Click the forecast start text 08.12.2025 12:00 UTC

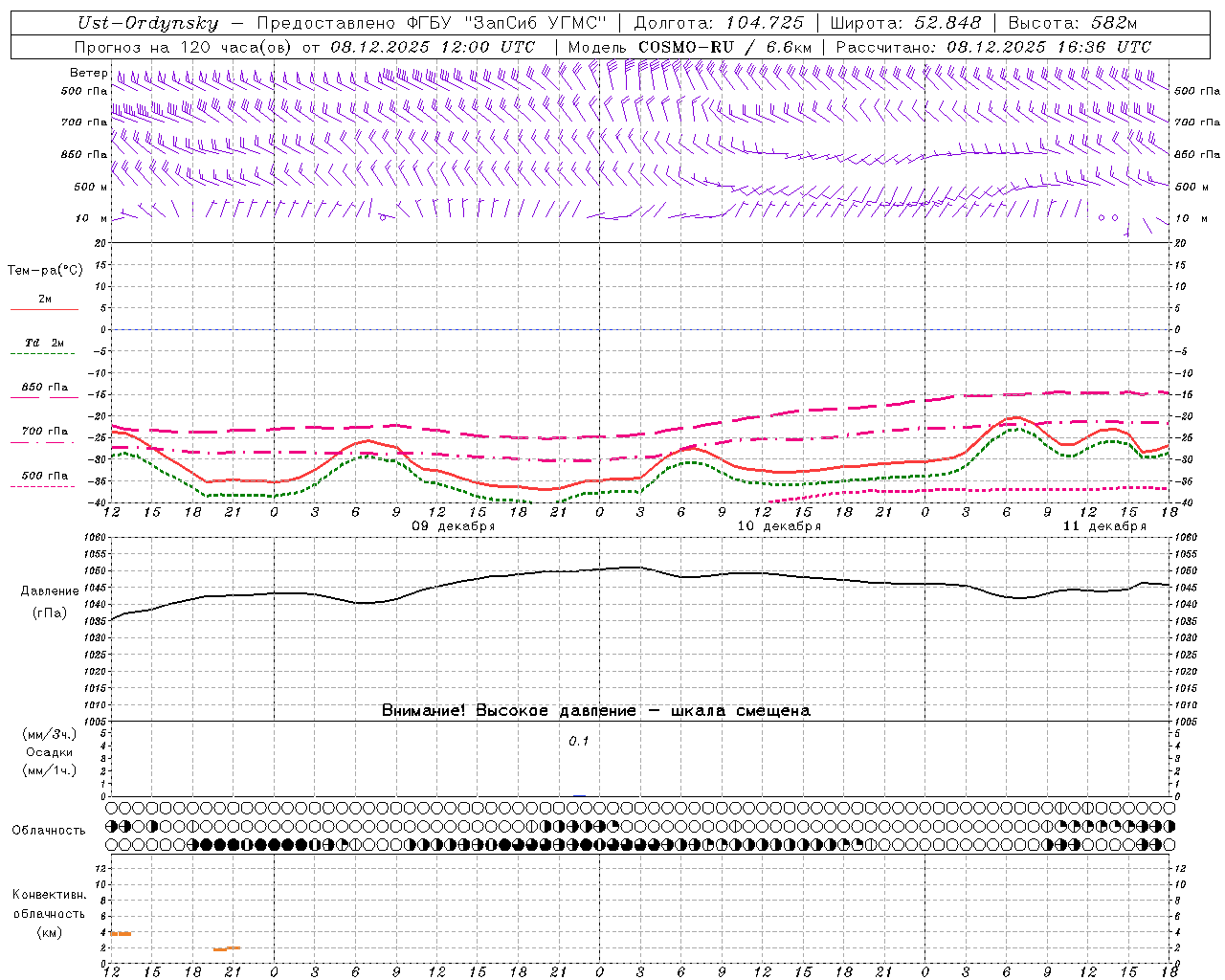click(433, 47)
